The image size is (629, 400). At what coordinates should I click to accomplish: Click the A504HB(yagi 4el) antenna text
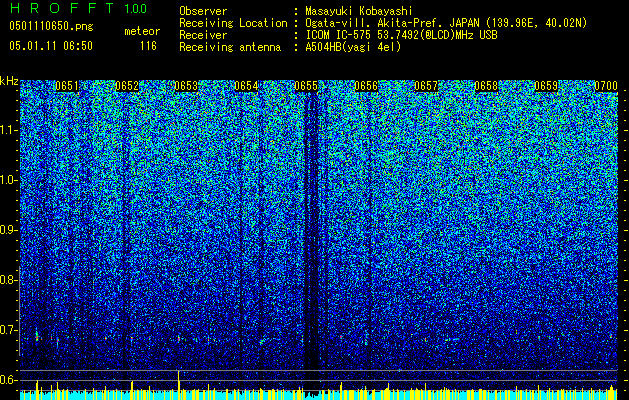click(353, 47)
